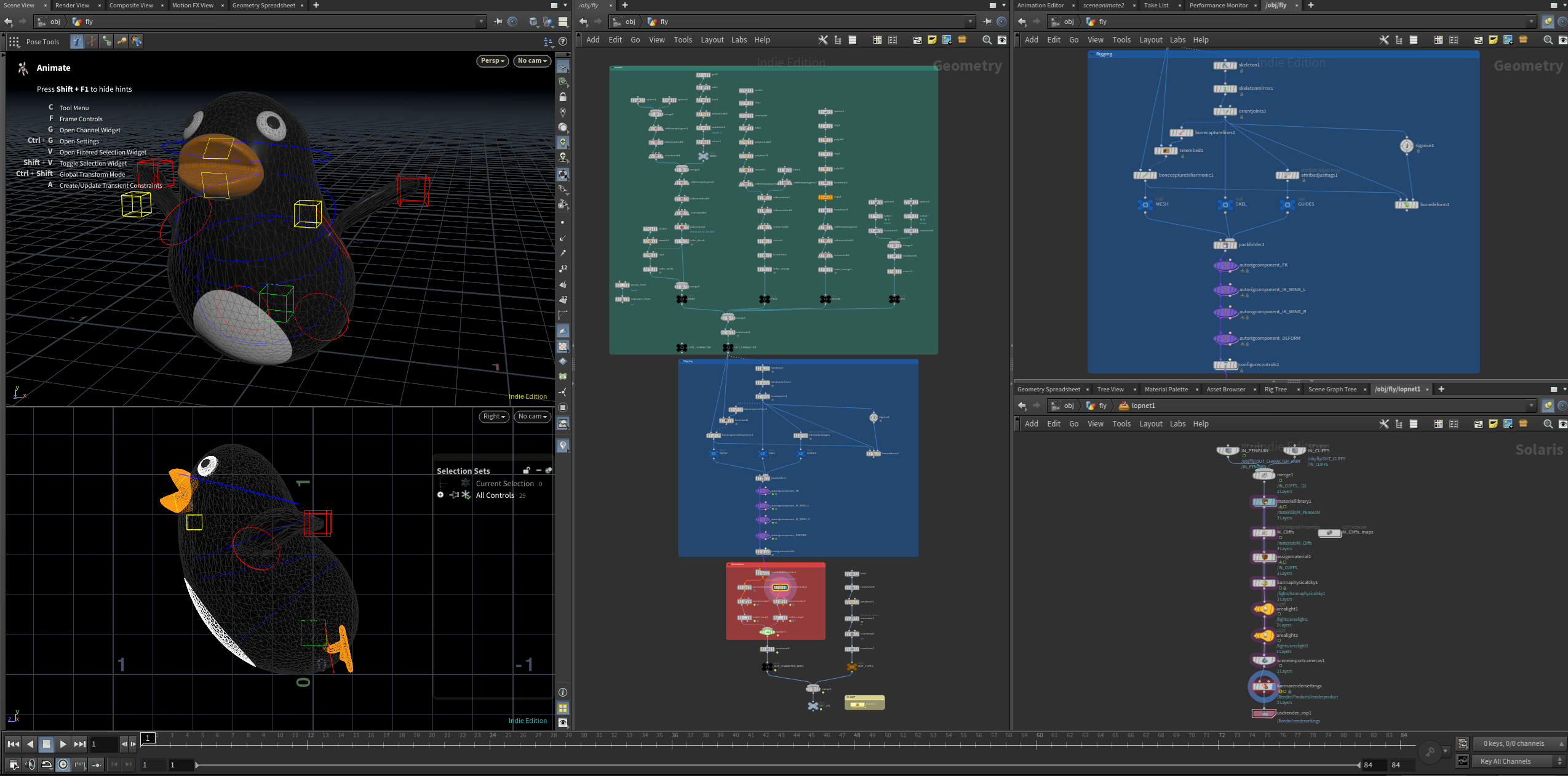Select the All Controls set

[495, 495]
